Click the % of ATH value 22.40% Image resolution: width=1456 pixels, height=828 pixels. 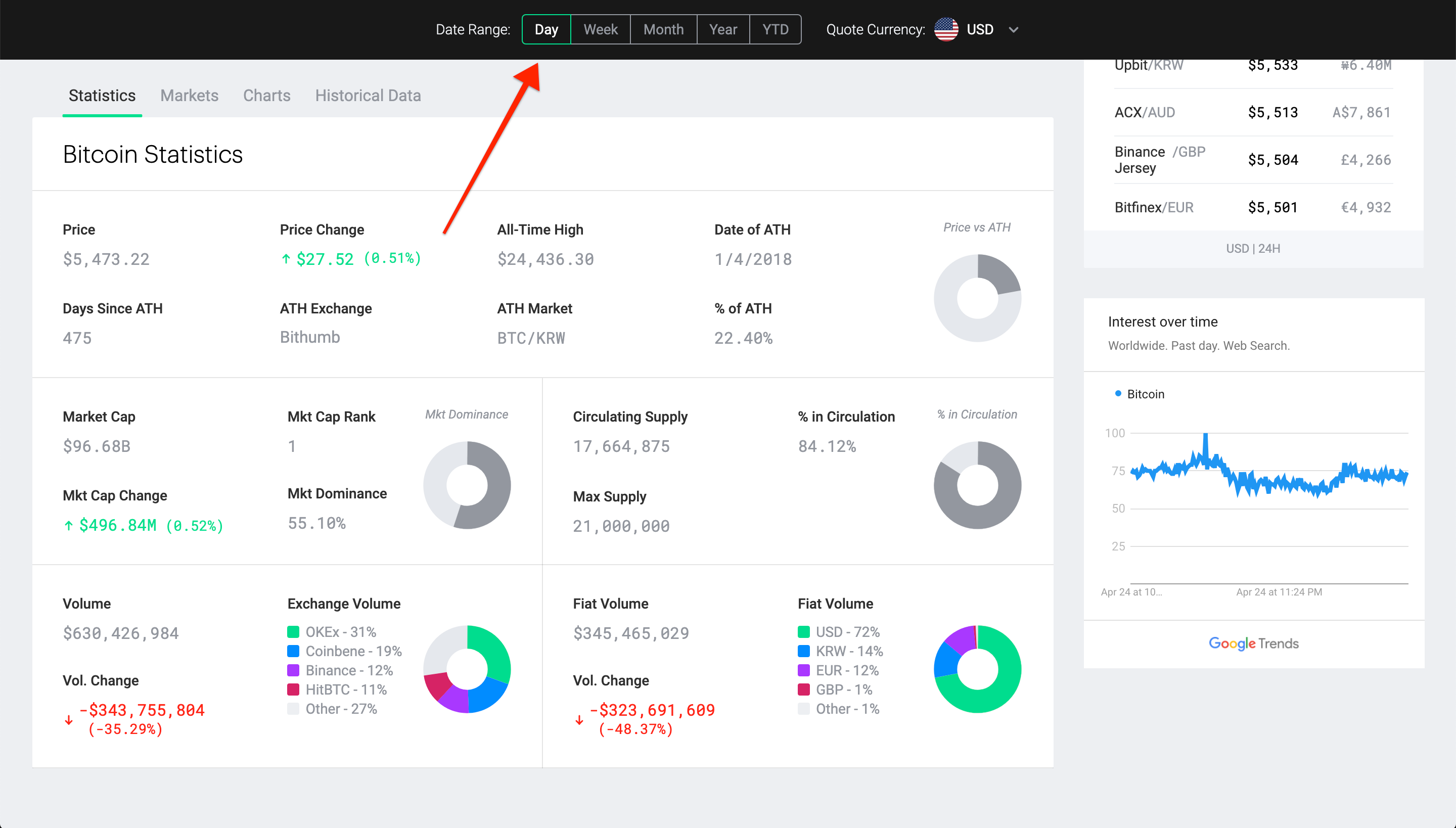pos(743,338)
